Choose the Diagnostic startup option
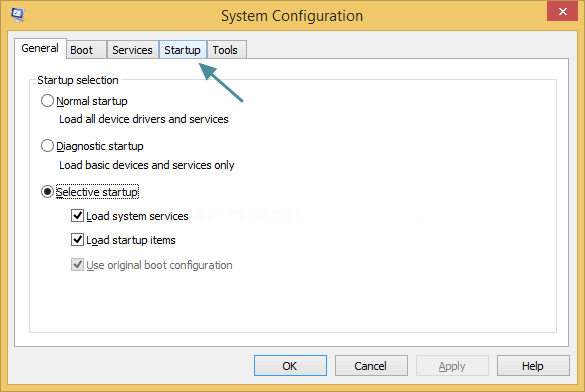The width and height of the screenshot is (585, 392). point(47,146)
